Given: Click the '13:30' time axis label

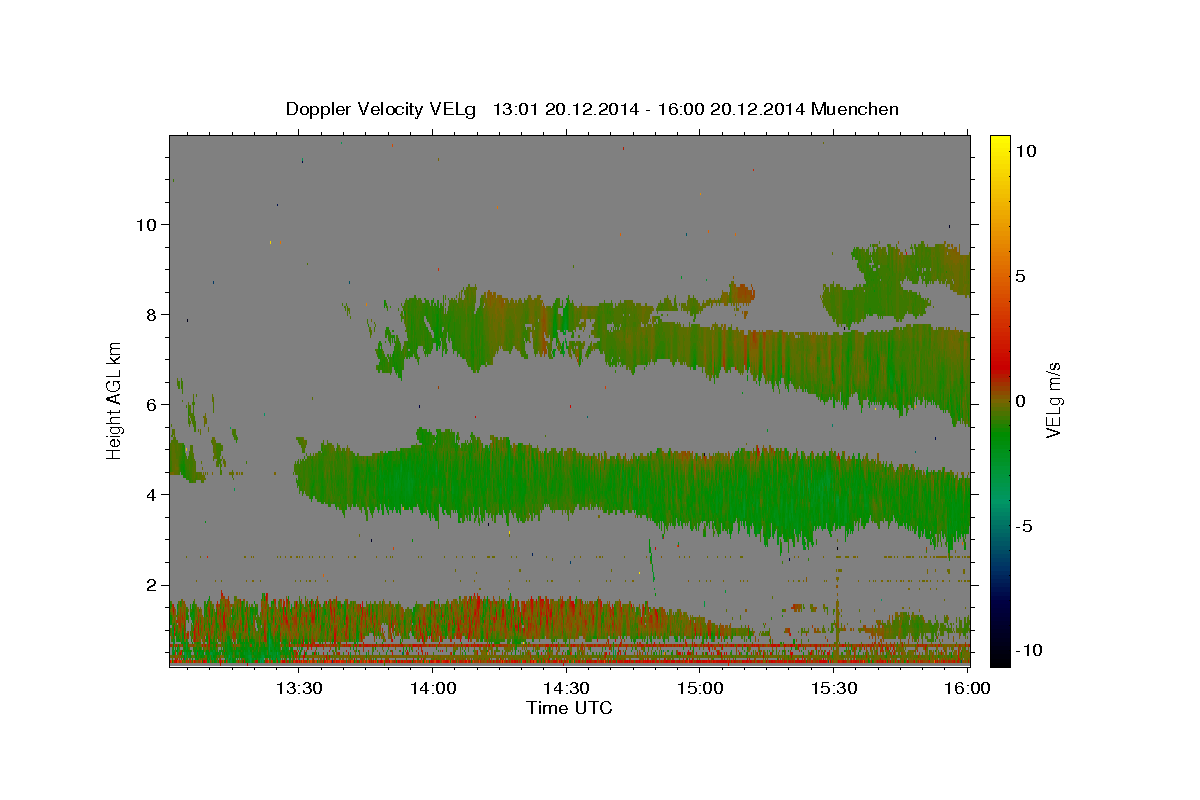Looking at the screenshot, I should click(x=298, y=688).
